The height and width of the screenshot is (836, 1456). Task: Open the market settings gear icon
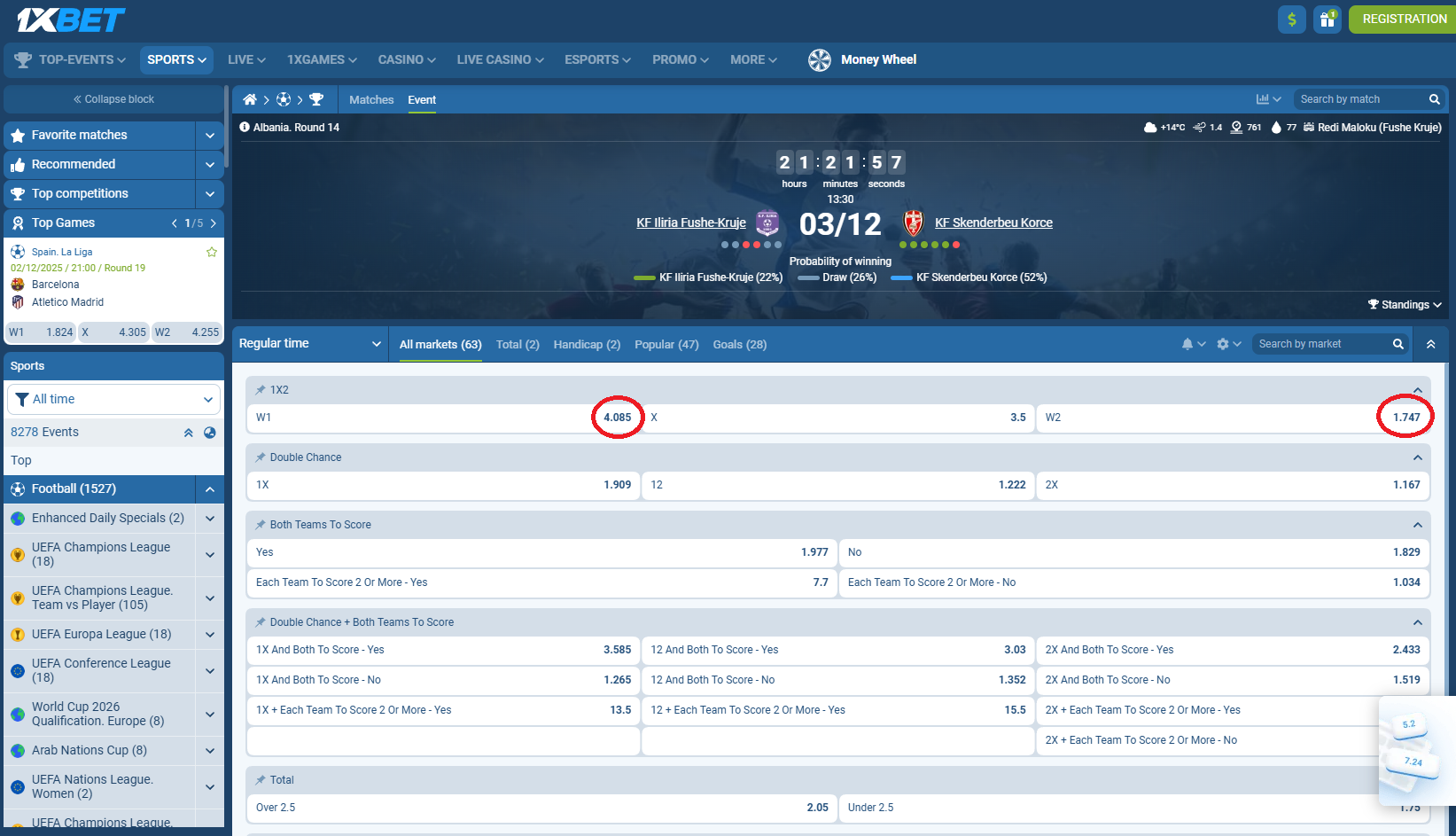1224,344
